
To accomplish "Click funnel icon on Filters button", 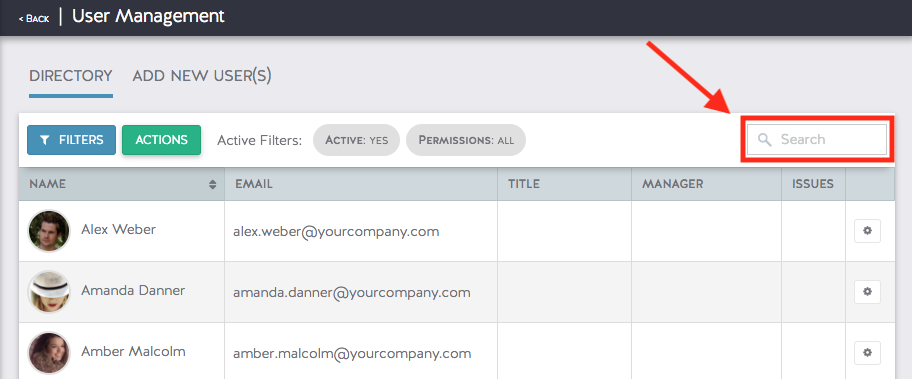I will click(x=45, y=140).
